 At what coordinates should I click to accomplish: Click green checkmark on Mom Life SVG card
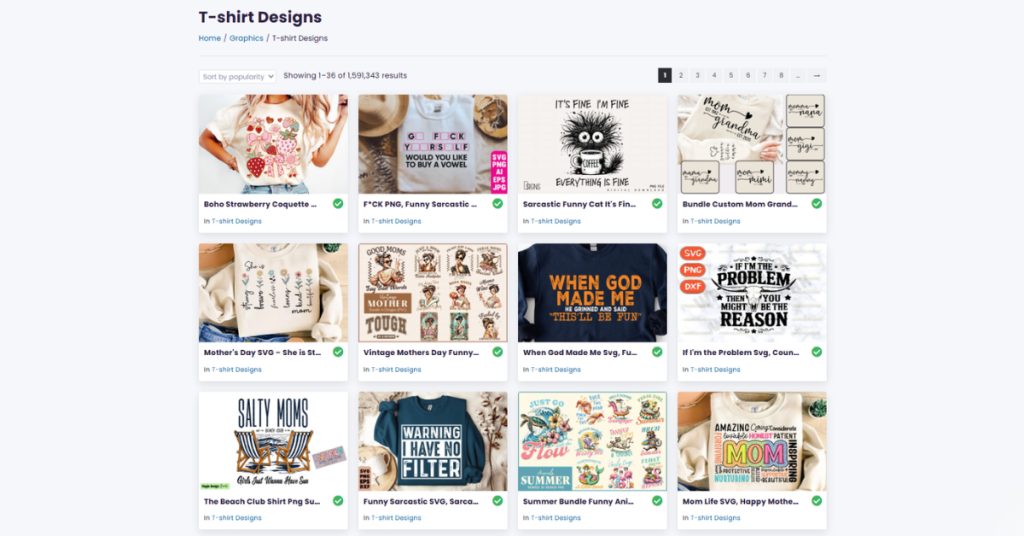(817, 500)
